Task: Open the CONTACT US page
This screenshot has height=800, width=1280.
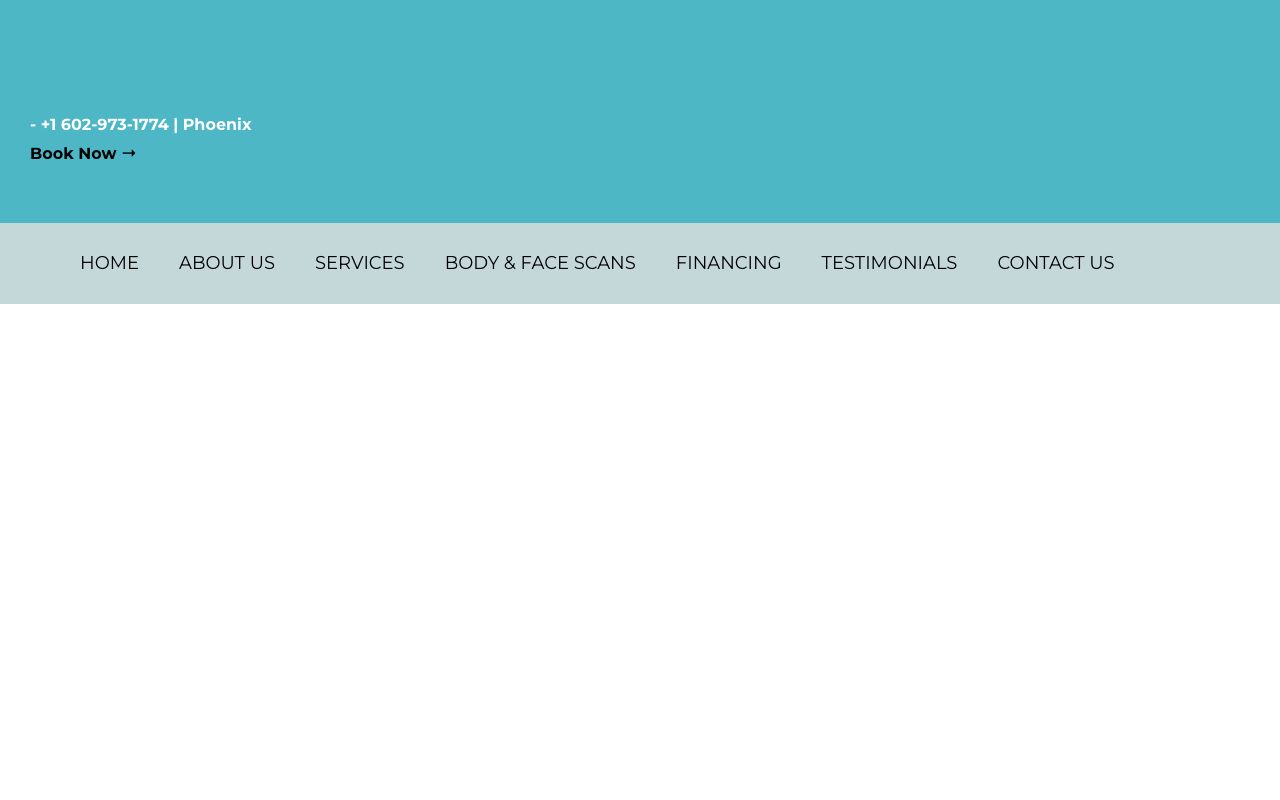Action: pos(1055,263)
